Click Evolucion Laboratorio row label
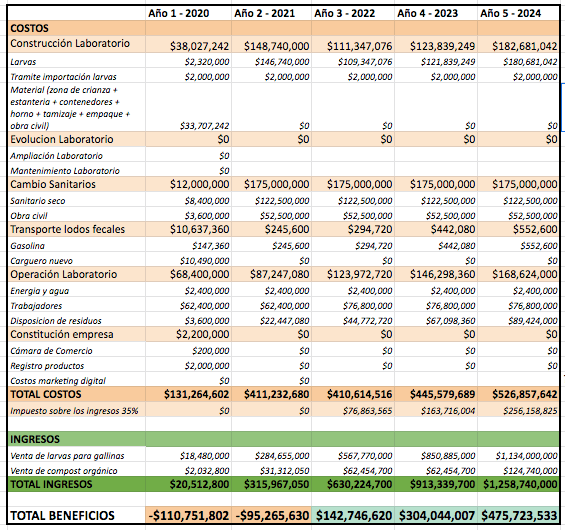 pyautogui.click(x=76, y=139)
